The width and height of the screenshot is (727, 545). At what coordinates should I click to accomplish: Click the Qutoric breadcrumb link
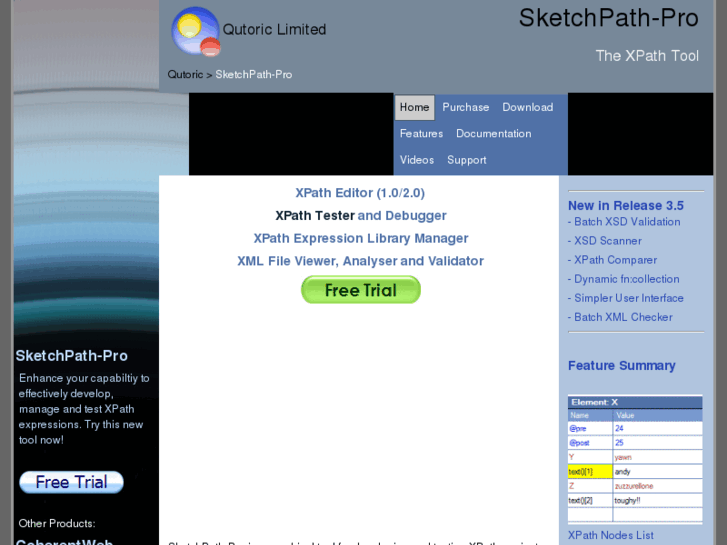coord(185,74)
